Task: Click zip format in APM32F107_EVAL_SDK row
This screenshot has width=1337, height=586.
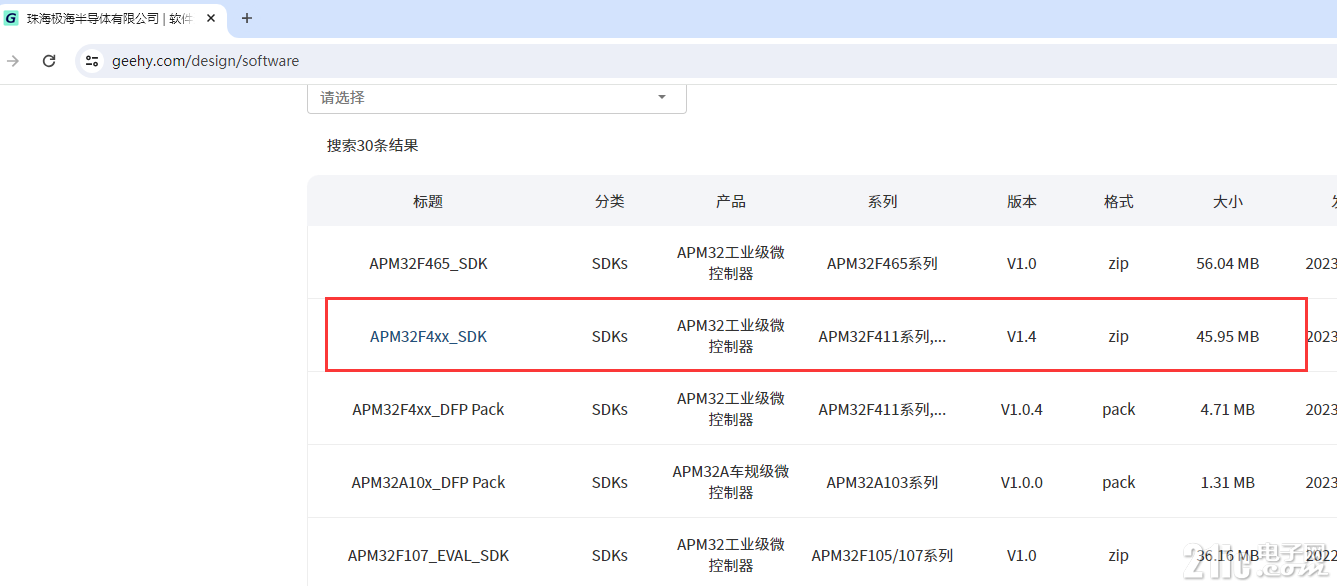Action: [1119, 556]
